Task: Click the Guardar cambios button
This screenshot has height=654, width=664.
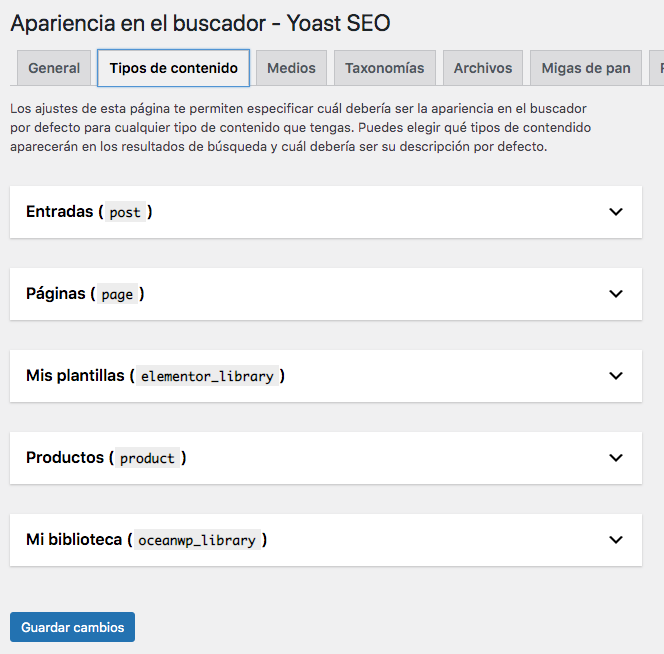Action: 72,627
